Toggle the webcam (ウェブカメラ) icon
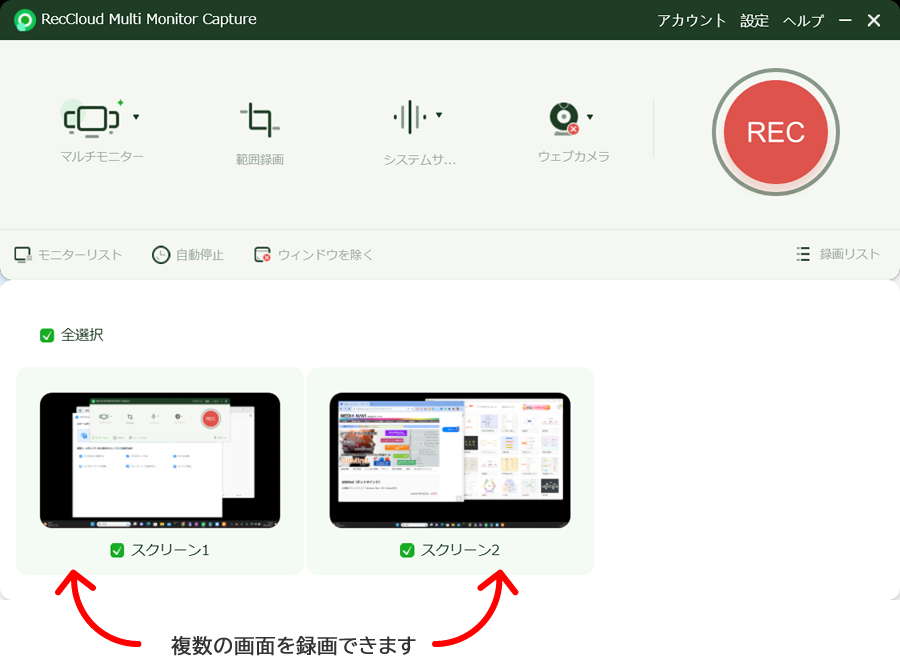 coord(564,119)
